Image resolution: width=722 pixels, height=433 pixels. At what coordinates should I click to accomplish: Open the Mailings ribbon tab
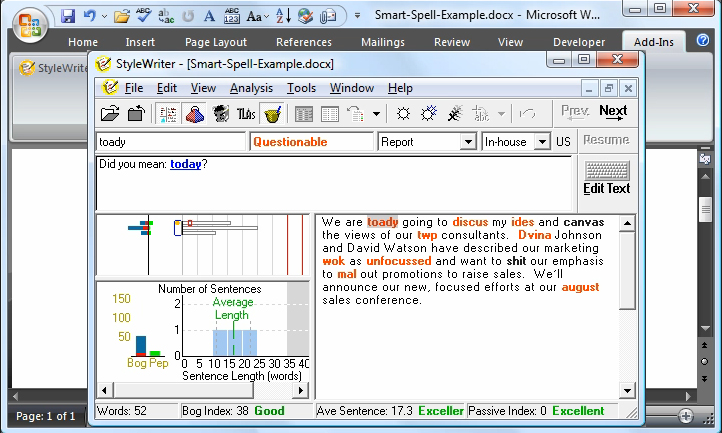pos(383,42)
